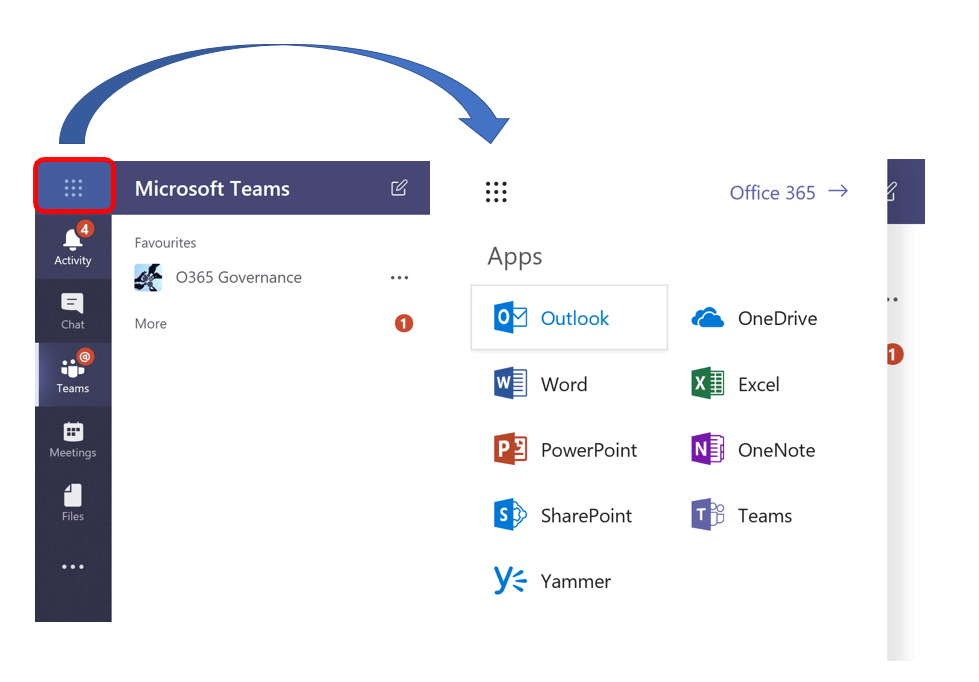Go to Meetings calendar view
Viewport: 979px width, 682px height.
73,438
